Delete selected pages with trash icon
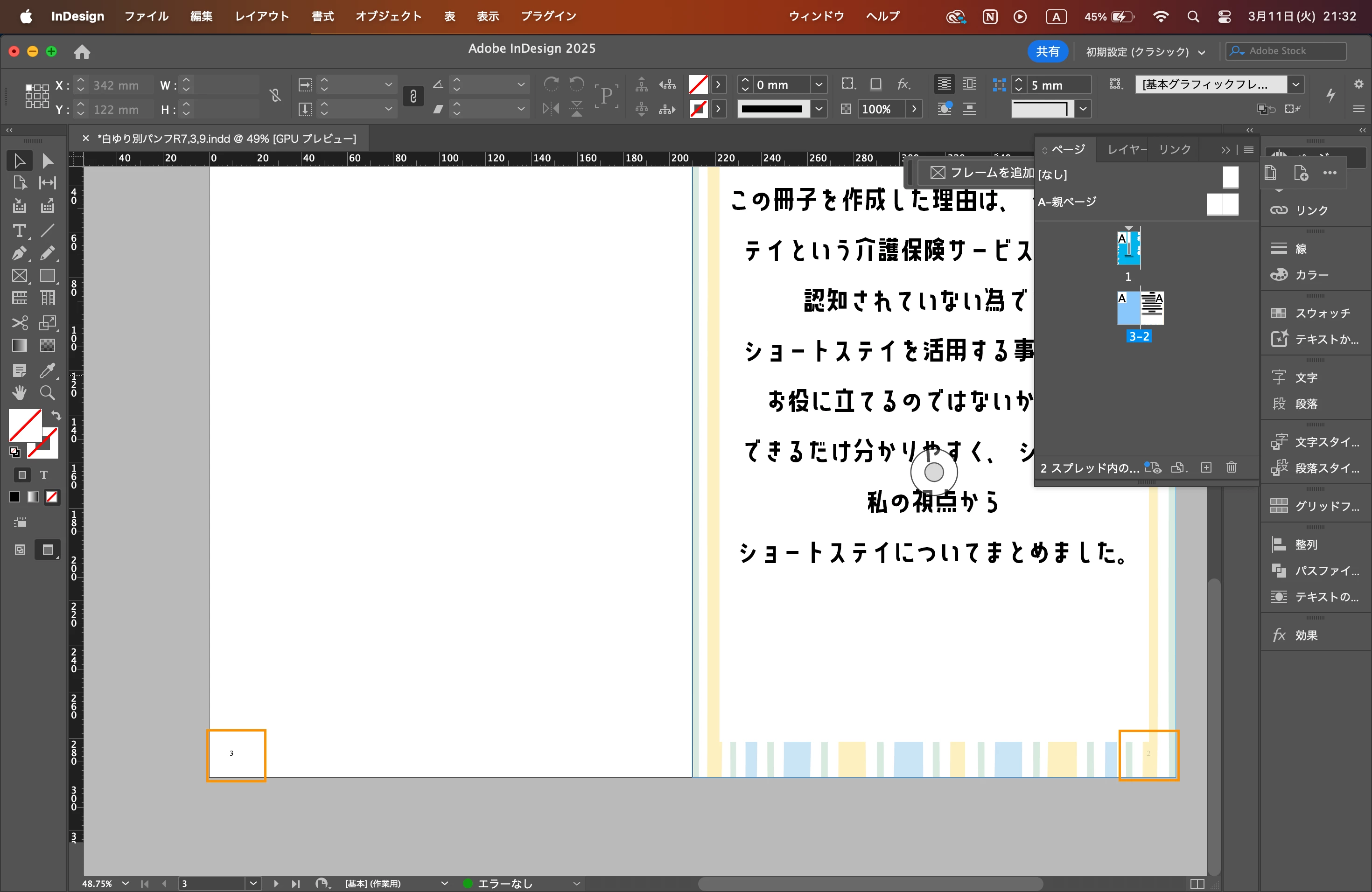Screen dimensions: 1372x892 [1232, 467]
